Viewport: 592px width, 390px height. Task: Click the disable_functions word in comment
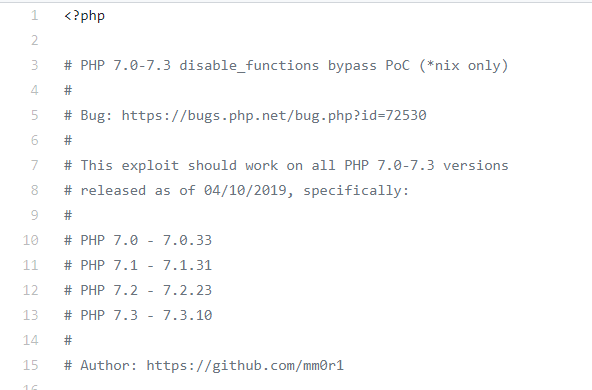point(249,66)
